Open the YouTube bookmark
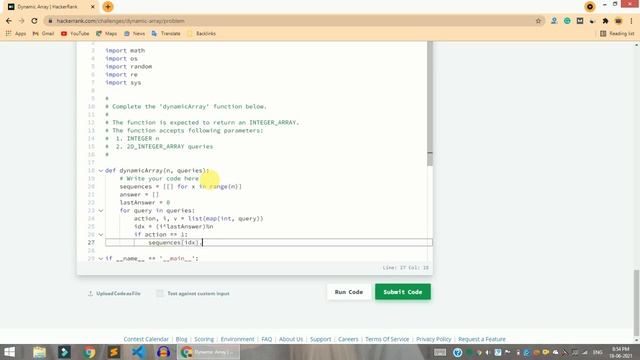The width and height of the screenshot is (640, 360). click(75, 33)
